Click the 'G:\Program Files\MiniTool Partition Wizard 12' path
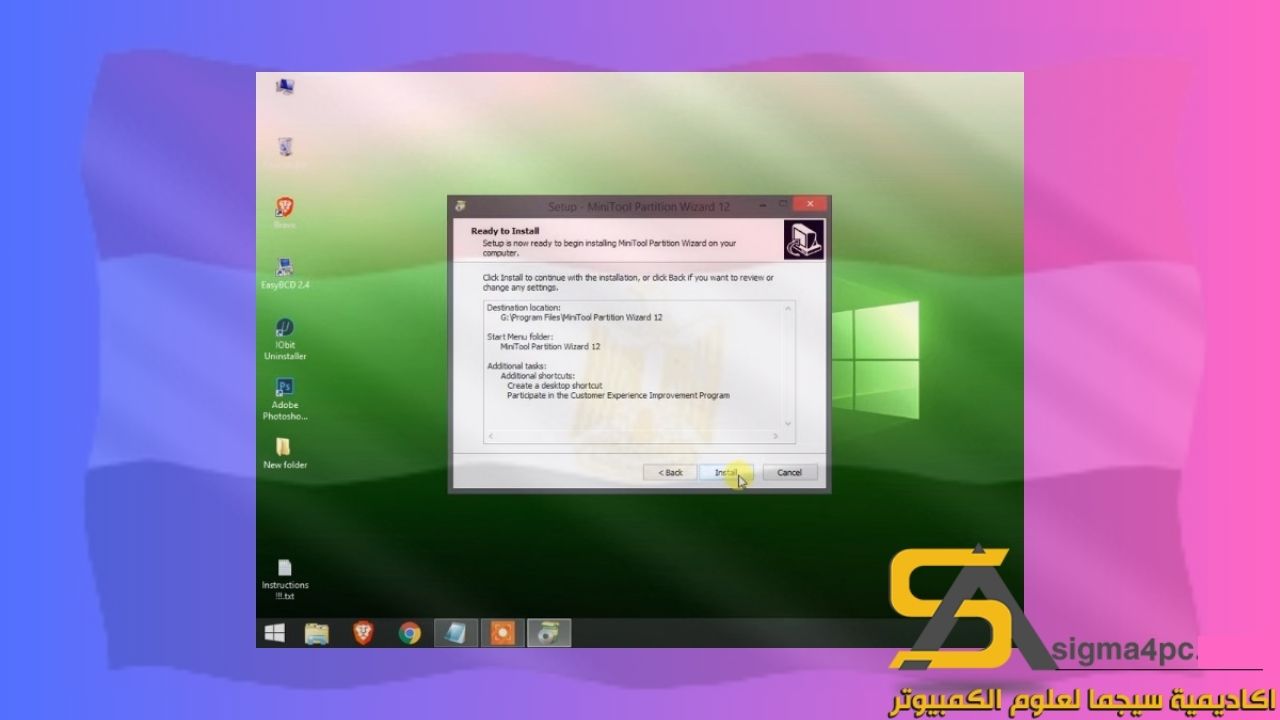 tap(581, 317)
